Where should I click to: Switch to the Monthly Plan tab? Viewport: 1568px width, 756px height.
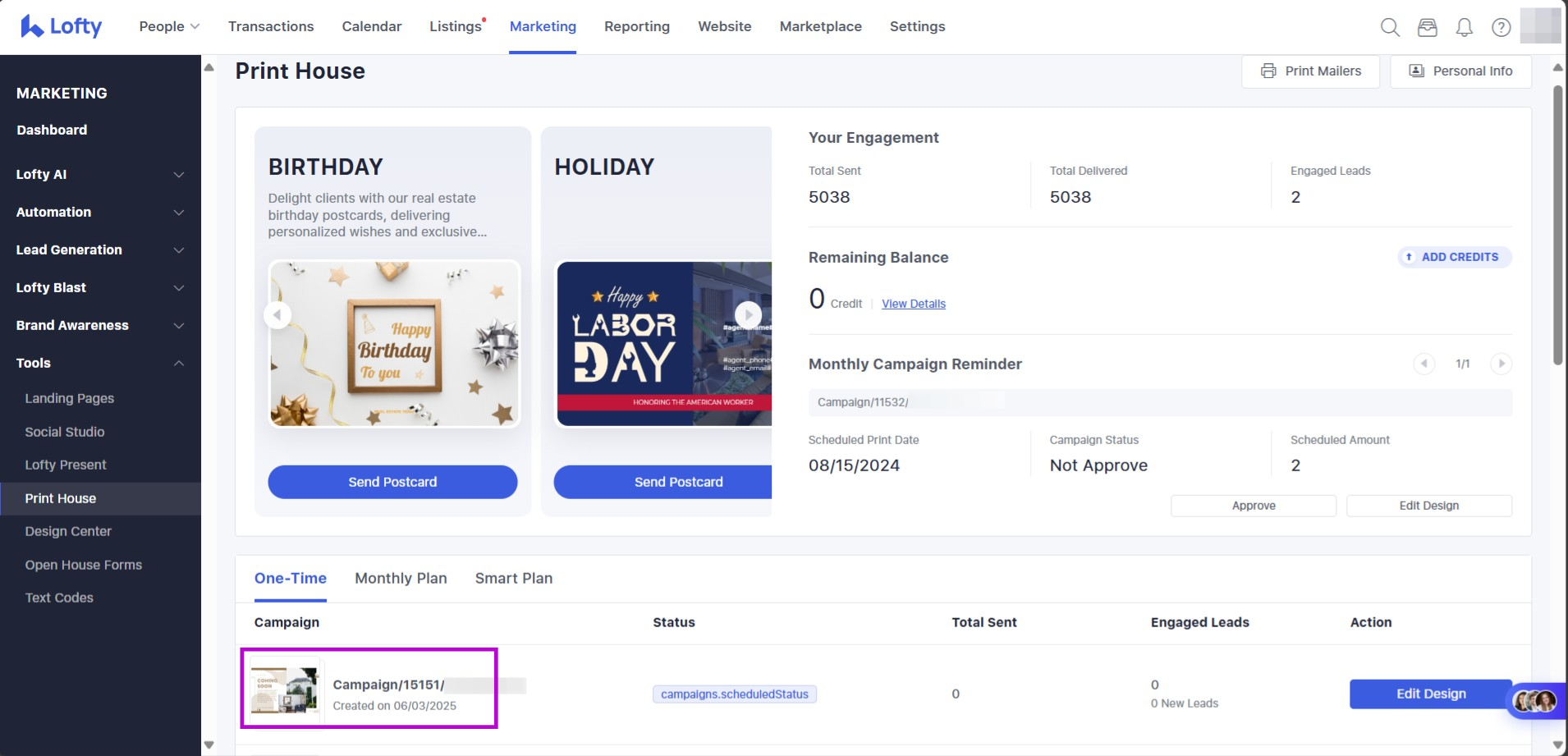tap(401, 578)
